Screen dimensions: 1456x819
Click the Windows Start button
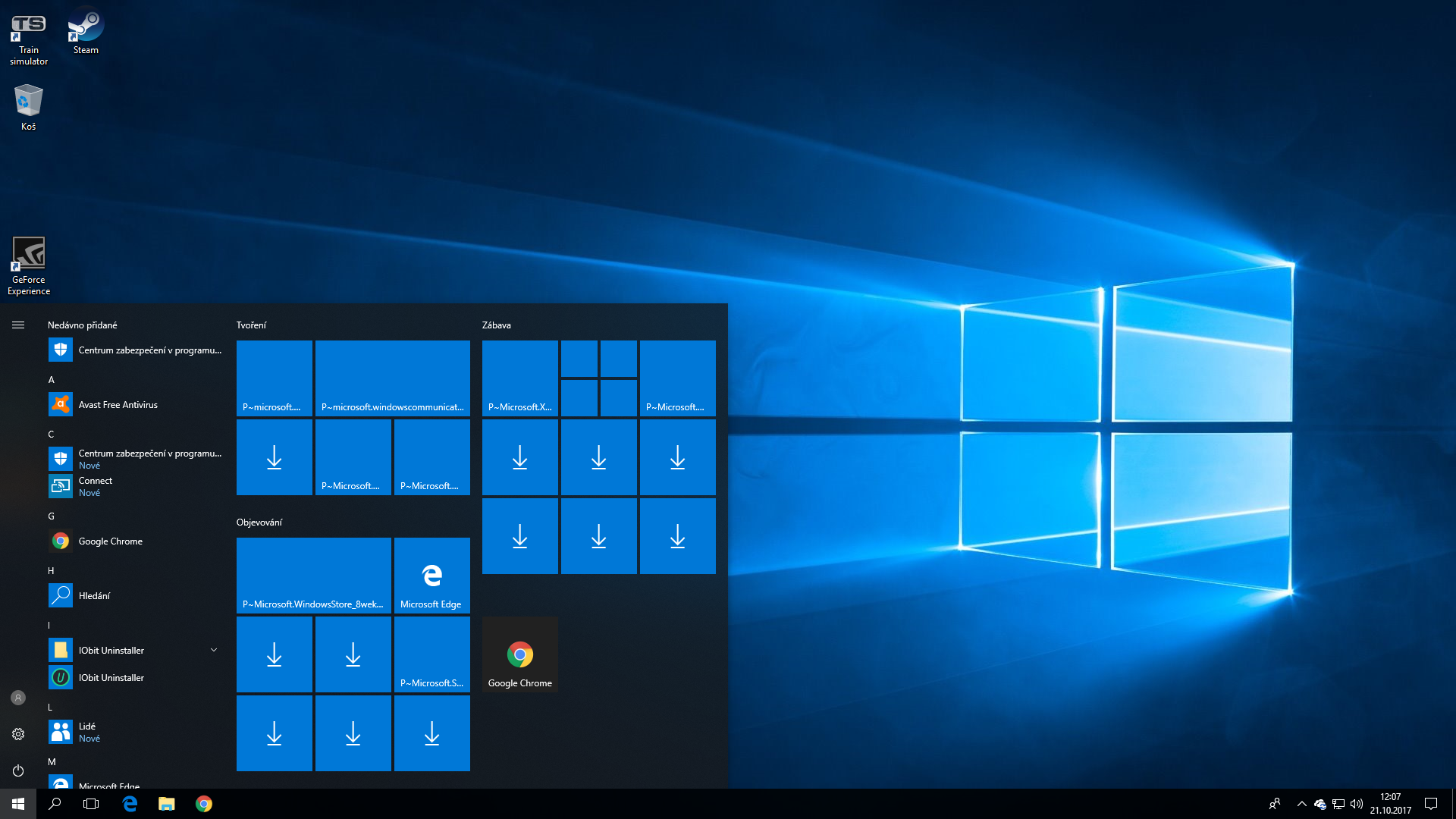point(18,804)
